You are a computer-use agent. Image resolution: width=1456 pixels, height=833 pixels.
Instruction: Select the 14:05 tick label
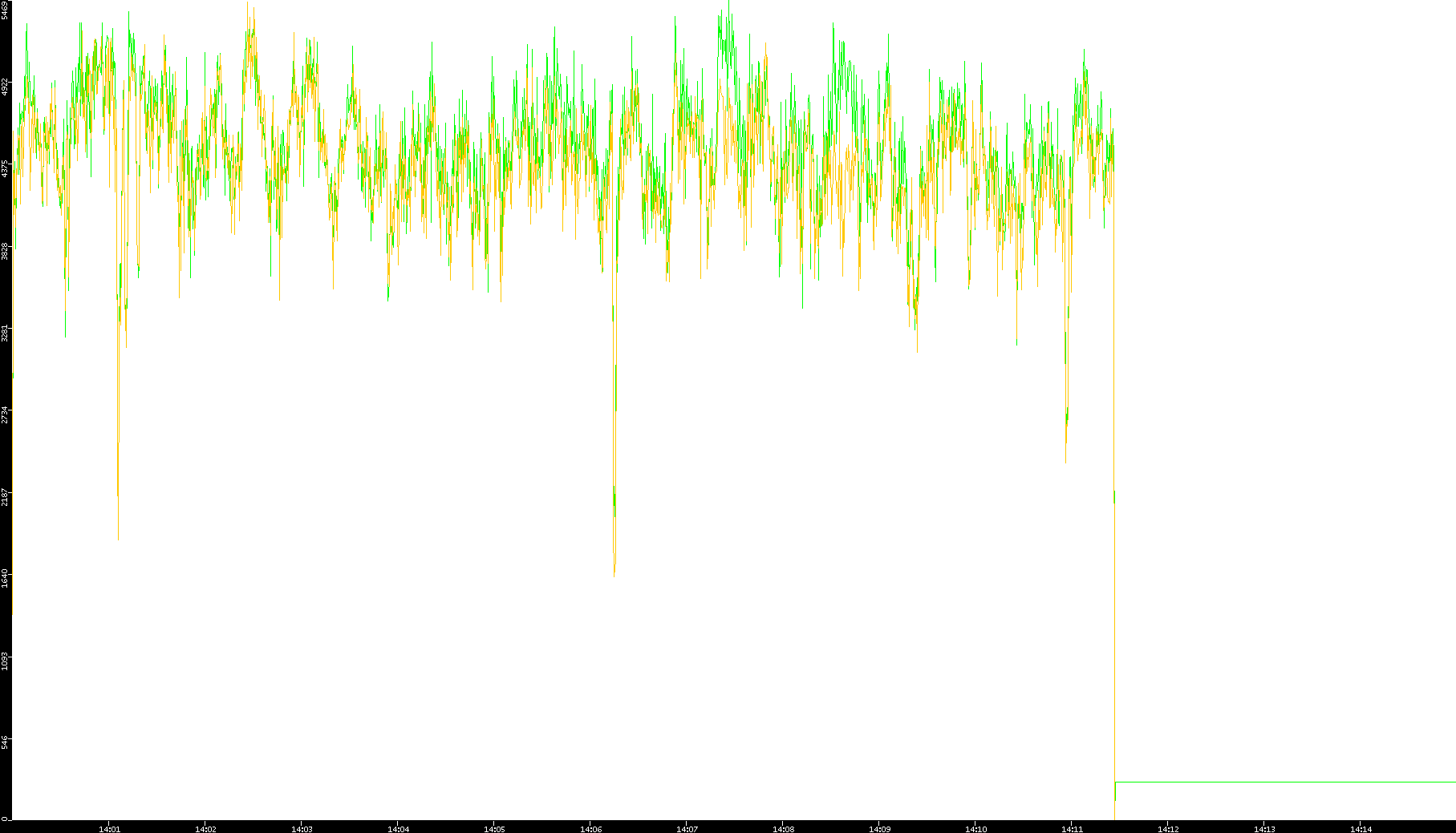(494, 829)
